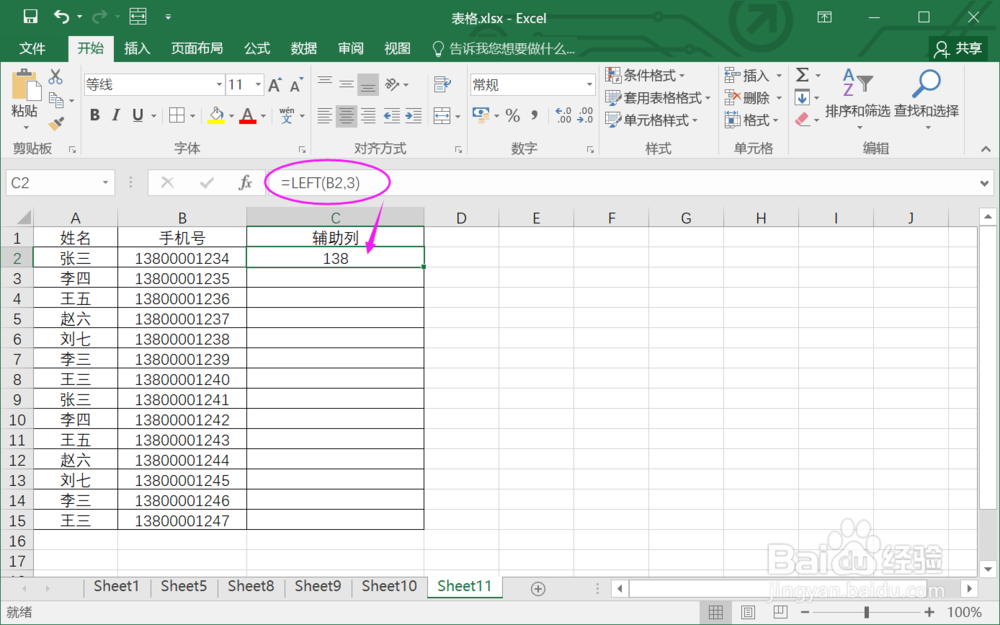Click the Format Painter brush icon

tap(55, 123)
